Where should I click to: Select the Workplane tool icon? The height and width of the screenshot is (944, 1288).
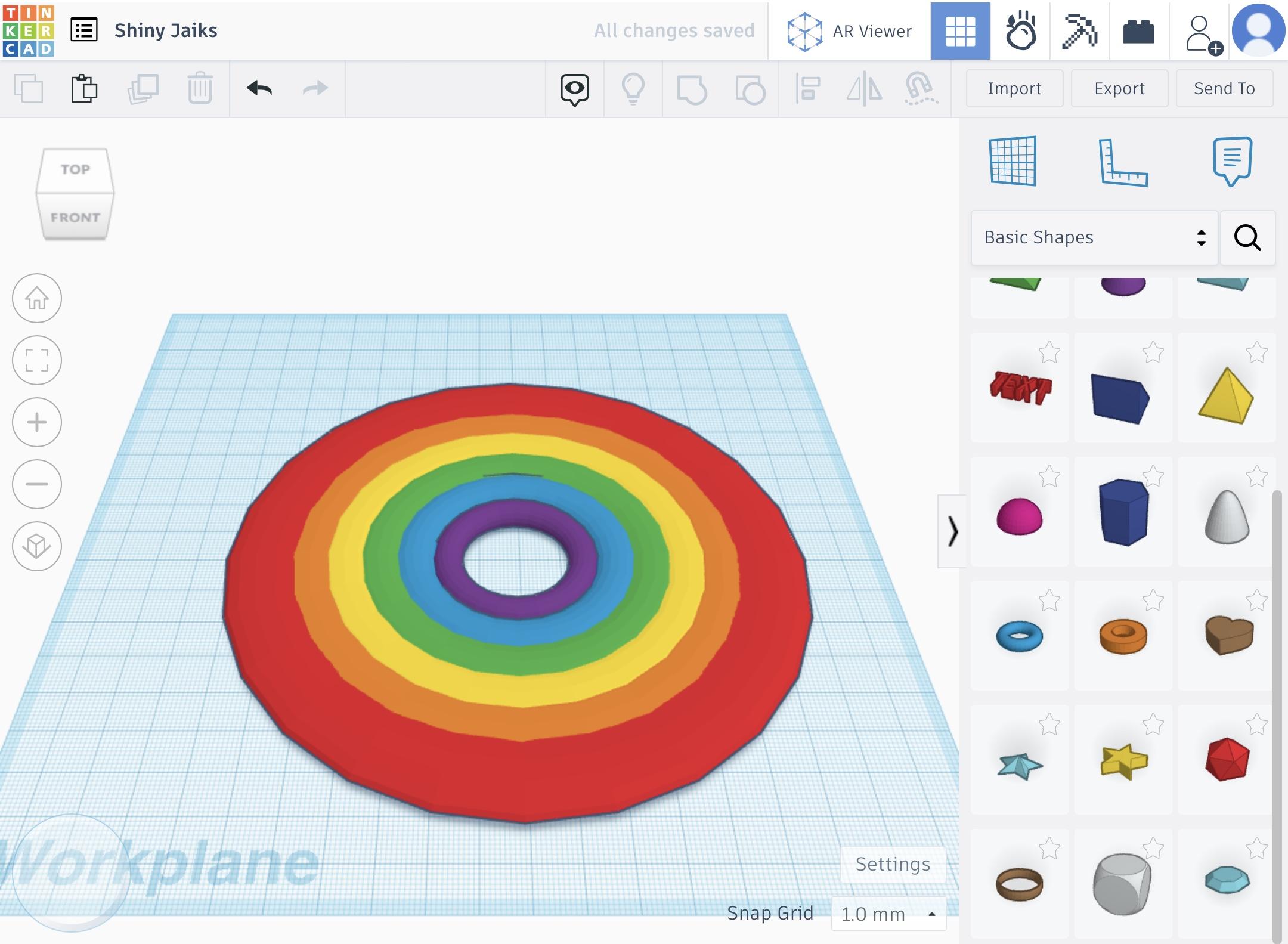tap(1013, 161)
